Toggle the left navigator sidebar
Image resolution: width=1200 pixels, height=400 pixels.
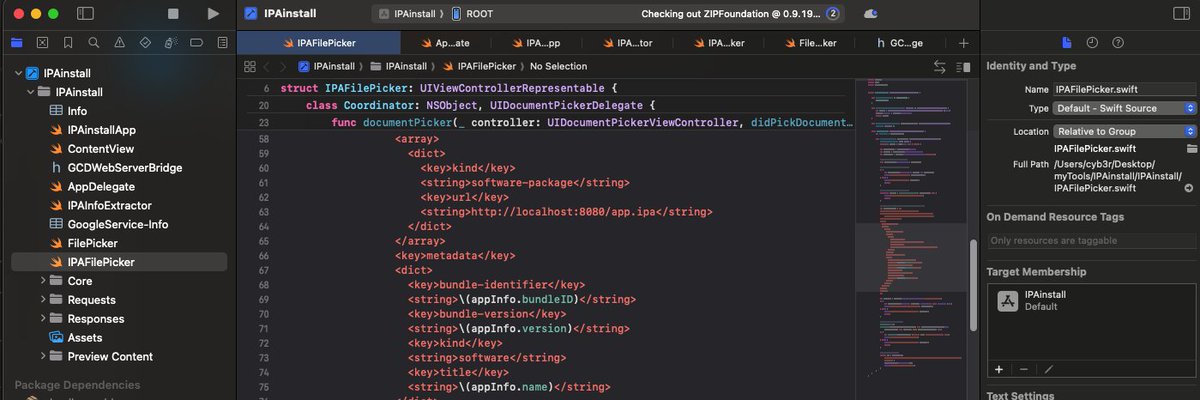click(85, 14)
